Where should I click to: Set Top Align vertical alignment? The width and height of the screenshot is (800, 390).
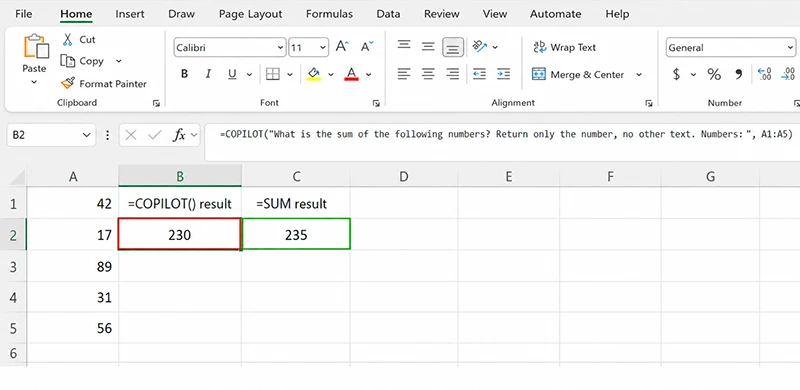coord(404,46)
